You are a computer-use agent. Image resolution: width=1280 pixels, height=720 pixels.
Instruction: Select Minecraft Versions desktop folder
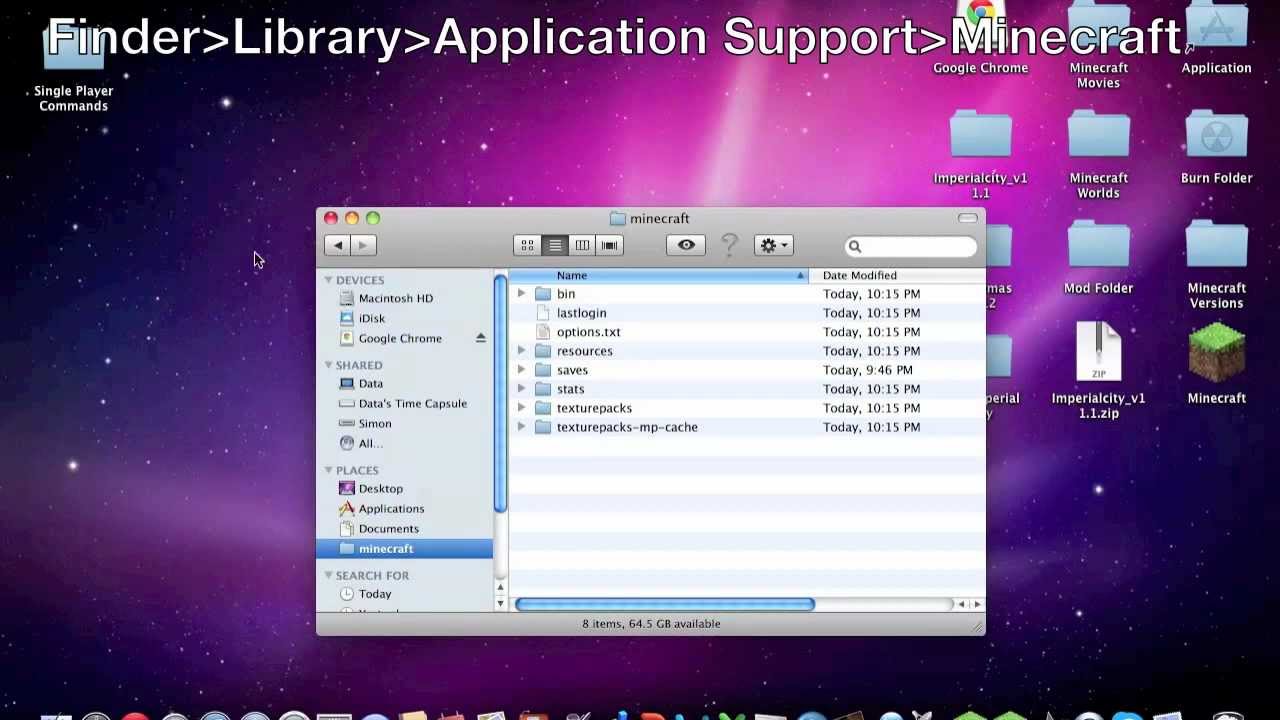(1216, 265)
